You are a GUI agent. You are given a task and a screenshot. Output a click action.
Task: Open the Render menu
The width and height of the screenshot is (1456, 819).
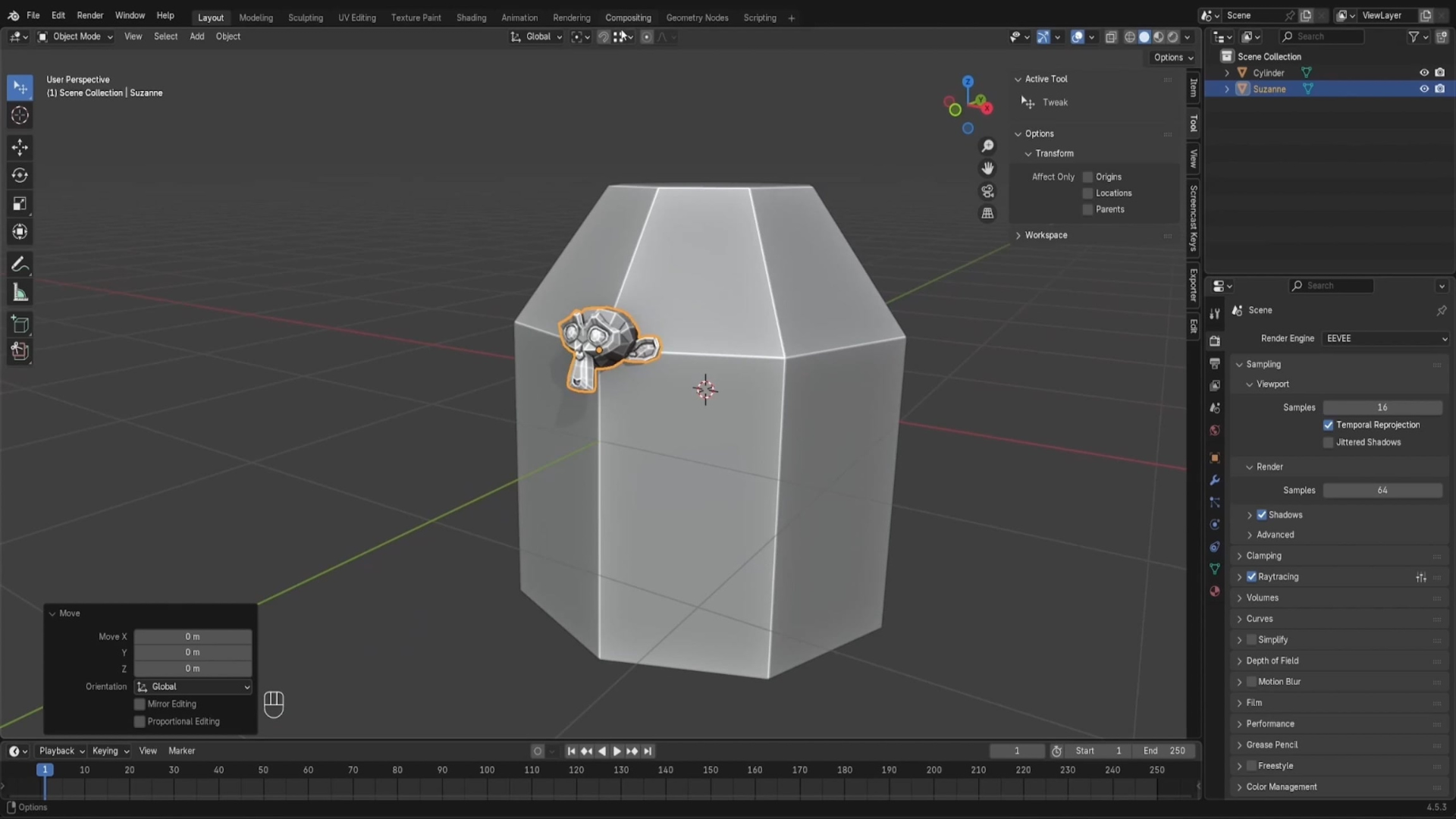89,15
